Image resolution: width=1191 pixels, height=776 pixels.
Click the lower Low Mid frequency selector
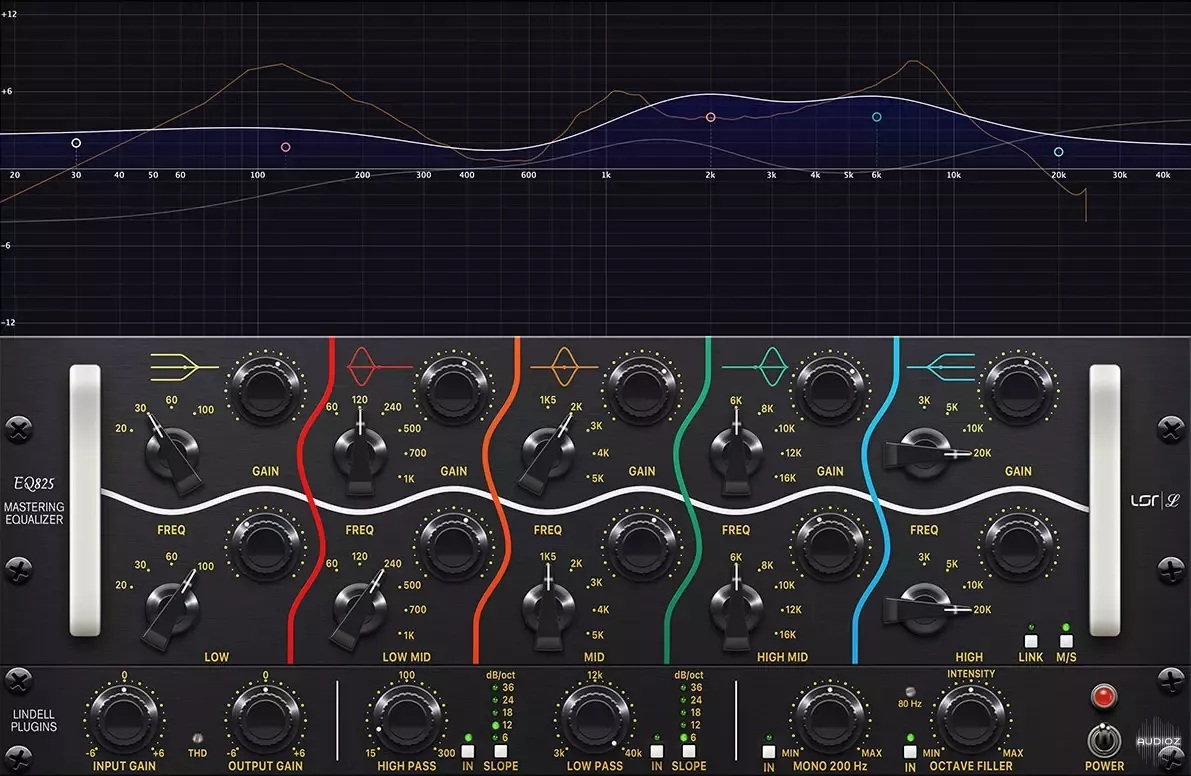pyautogui.click(x=360, y=609)
